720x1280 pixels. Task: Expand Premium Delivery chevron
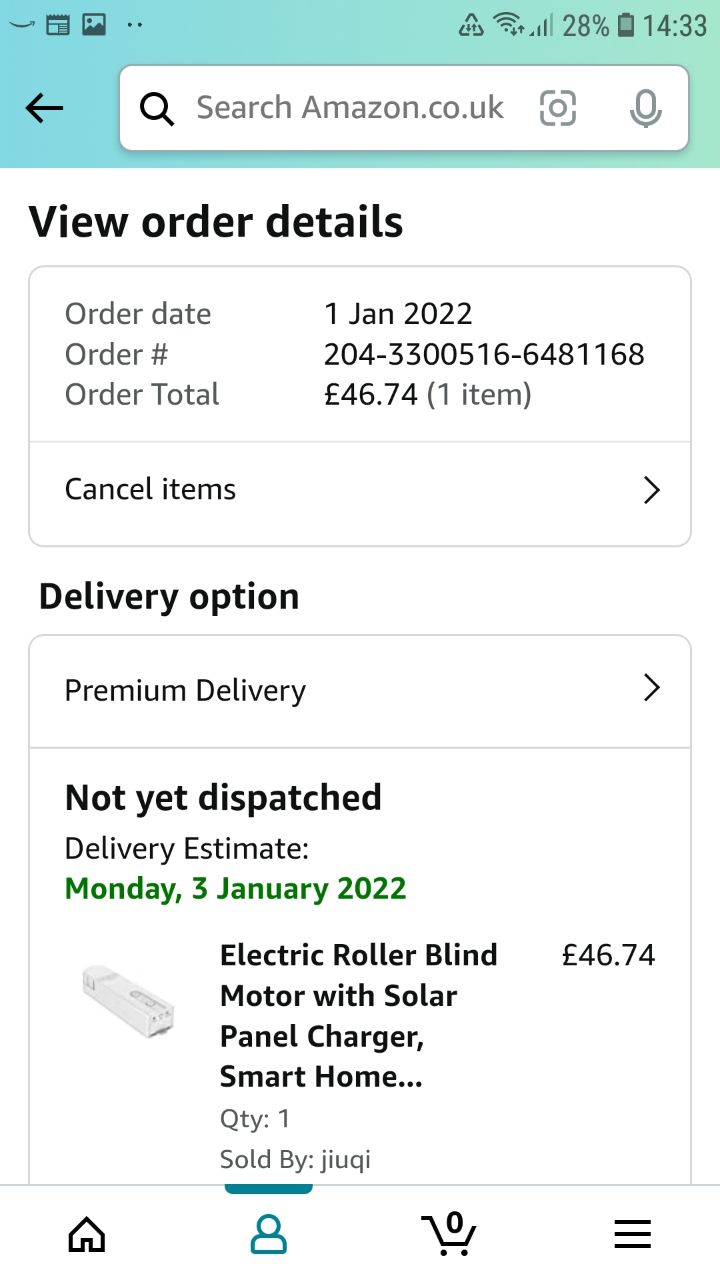click(652, 688)
